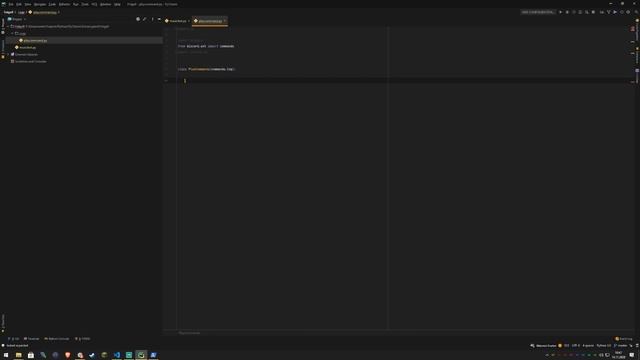Open the Navigate menu
Screen dimensions: 640x360
pos(40,4)
